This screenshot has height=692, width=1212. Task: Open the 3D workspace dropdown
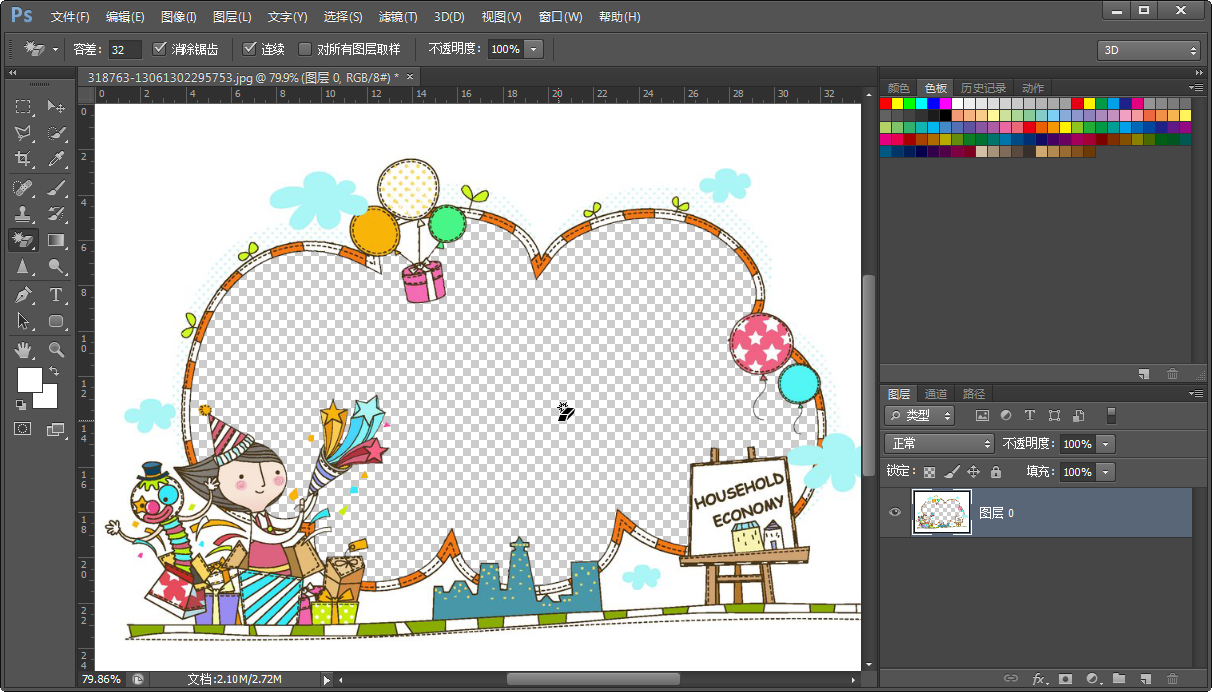(1148, 50)
